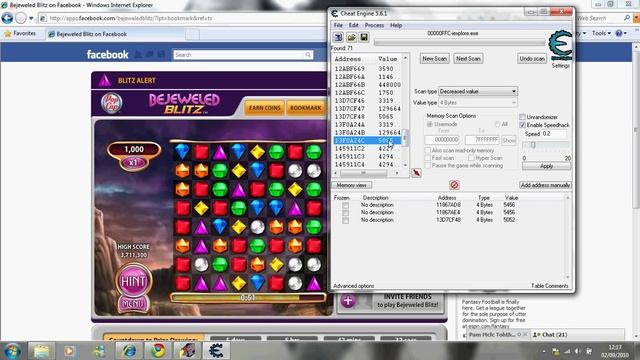The height and width of the screenshot is (360, 640).
Task: Freeze the 11867AD8 address row checkbox
Action: point(346,205)
